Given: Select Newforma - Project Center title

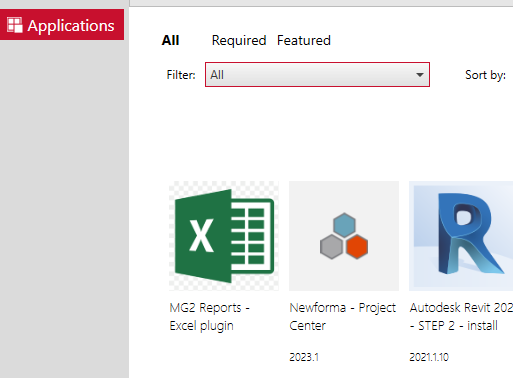Looking at the screenshot, I should [x=343, y=317].
